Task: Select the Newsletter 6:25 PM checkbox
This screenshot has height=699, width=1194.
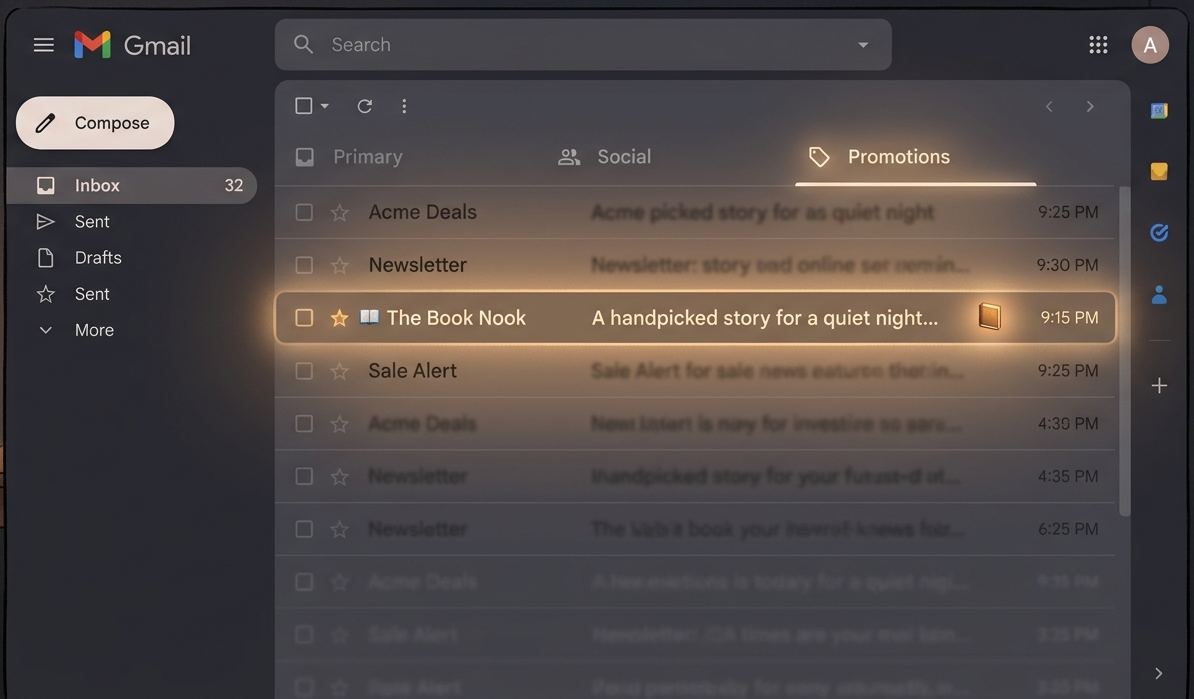Action: pyautogui.click(x=304, y=529)
